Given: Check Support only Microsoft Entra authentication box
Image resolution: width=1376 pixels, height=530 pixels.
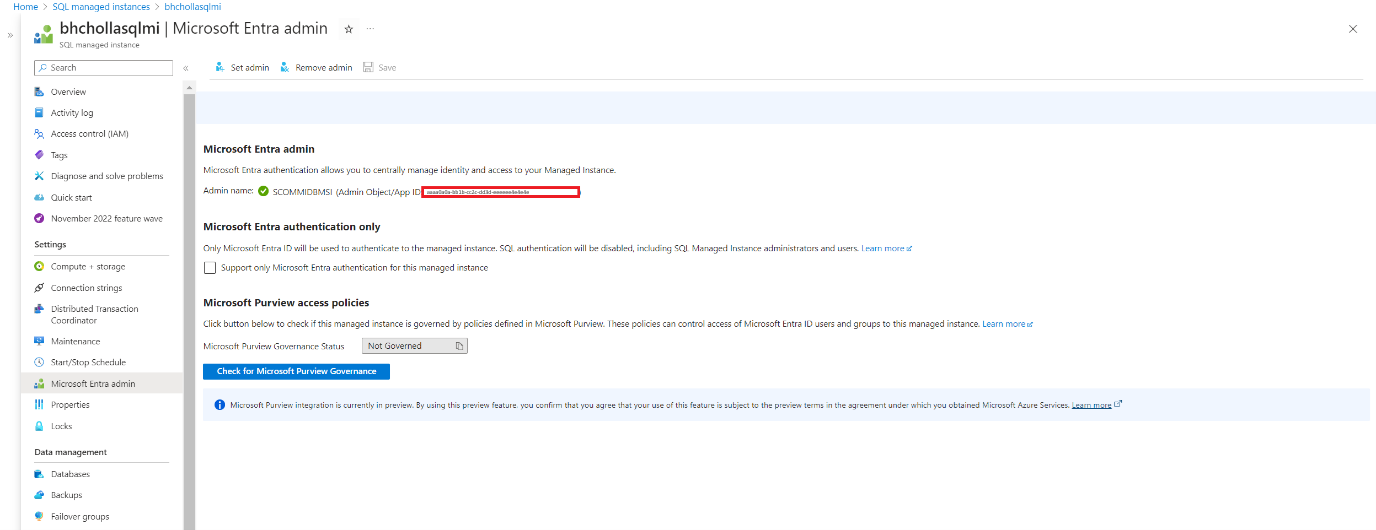Looking at the screenshot, I should pos(210,268).
